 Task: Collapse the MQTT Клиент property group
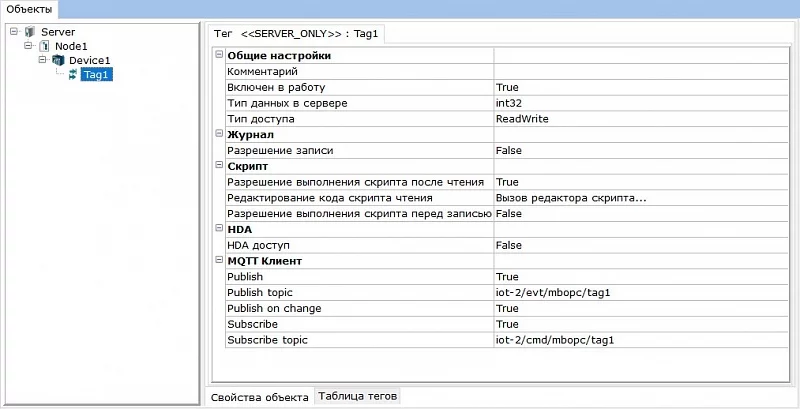(x=219, y=261)
